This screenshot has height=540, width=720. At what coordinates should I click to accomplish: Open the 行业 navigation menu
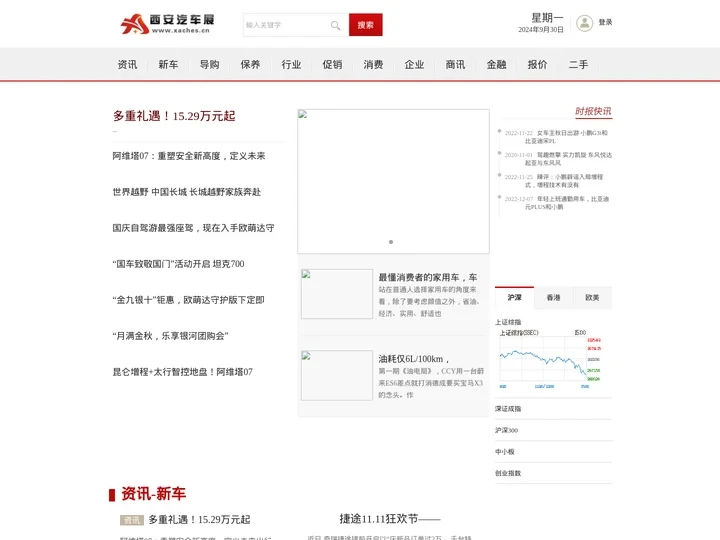pos(291,65)
